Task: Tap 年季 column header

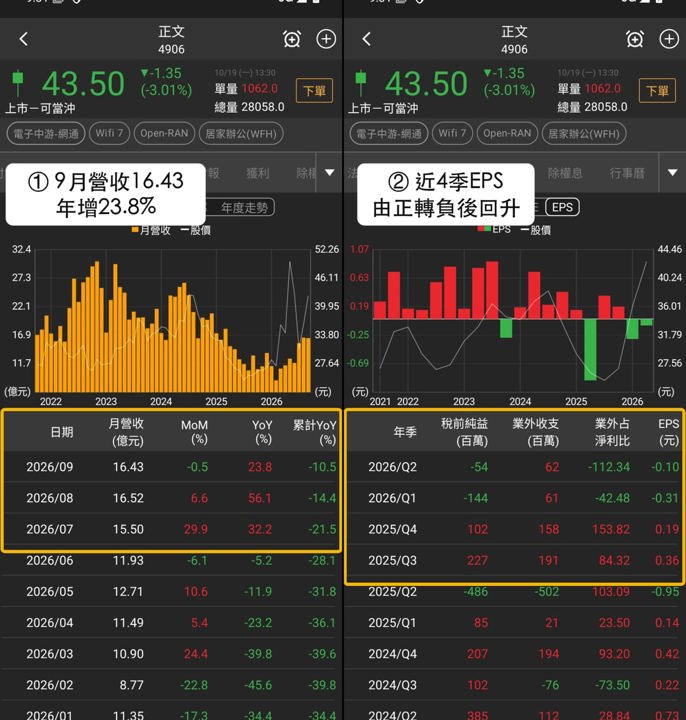Action: tap(405, 432)
